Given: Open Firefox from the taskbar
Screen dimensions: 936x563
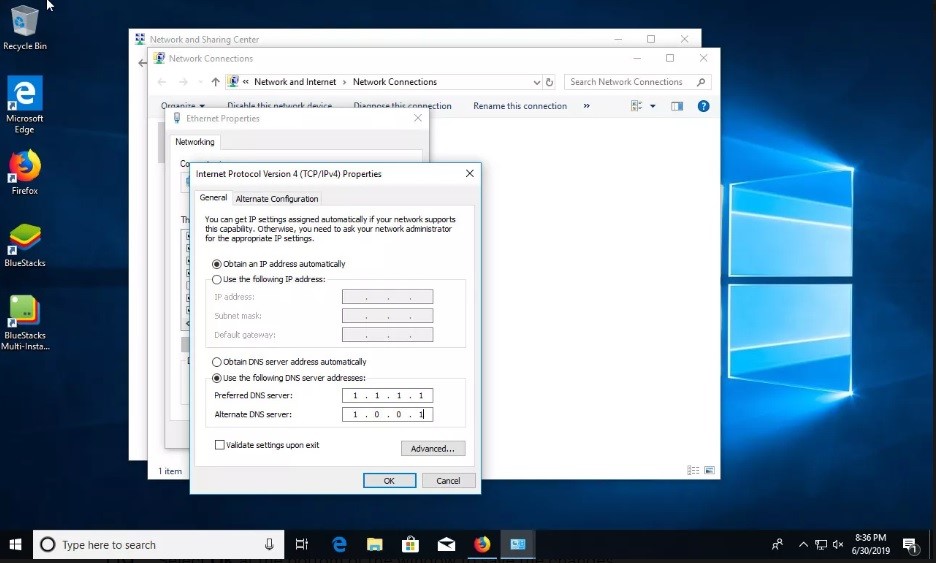Looking at the screenshot, I should tap(483, 544).
